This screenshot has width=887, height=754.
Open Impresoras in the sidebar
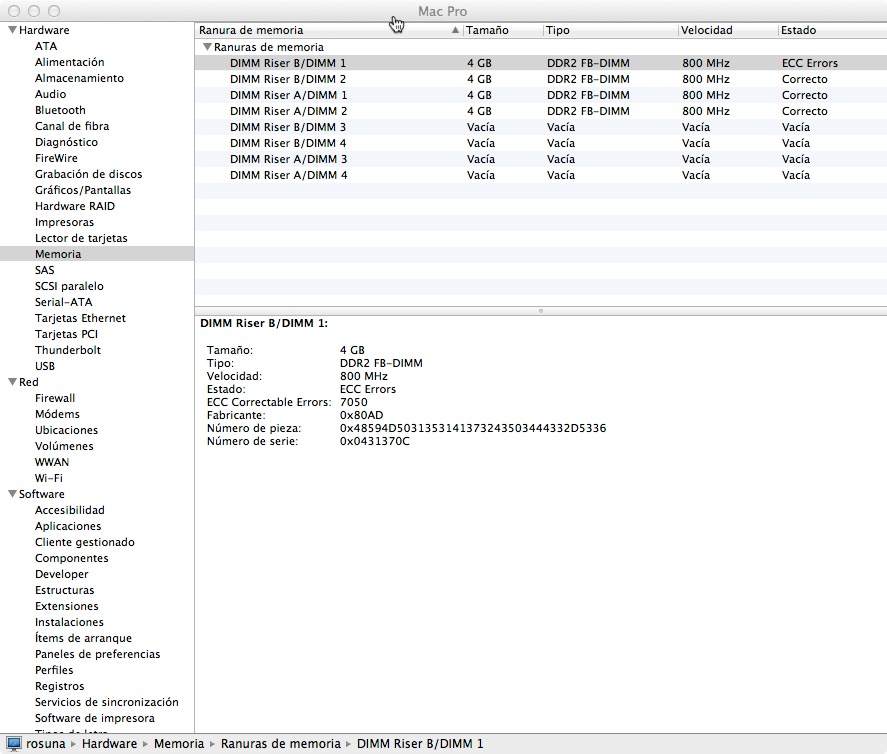64,222
